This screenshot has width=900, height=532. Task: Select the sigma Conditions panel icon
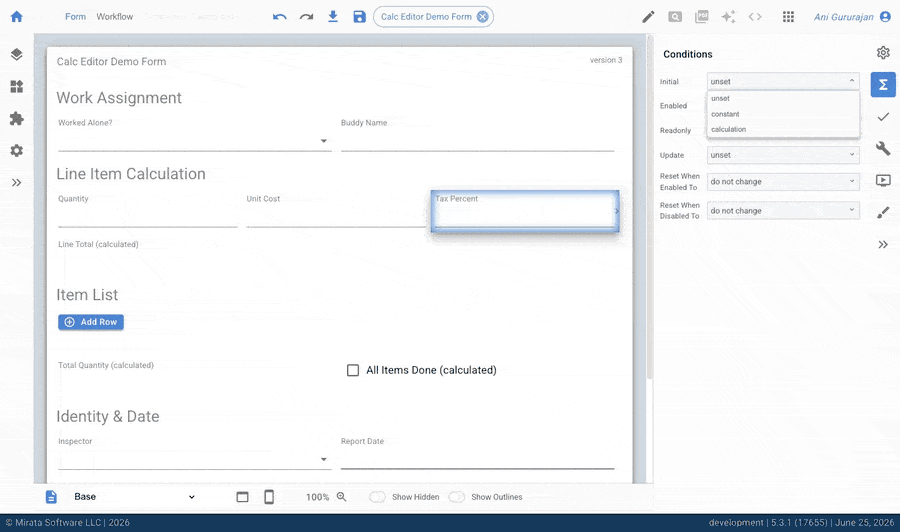click(x=883, y=84)
